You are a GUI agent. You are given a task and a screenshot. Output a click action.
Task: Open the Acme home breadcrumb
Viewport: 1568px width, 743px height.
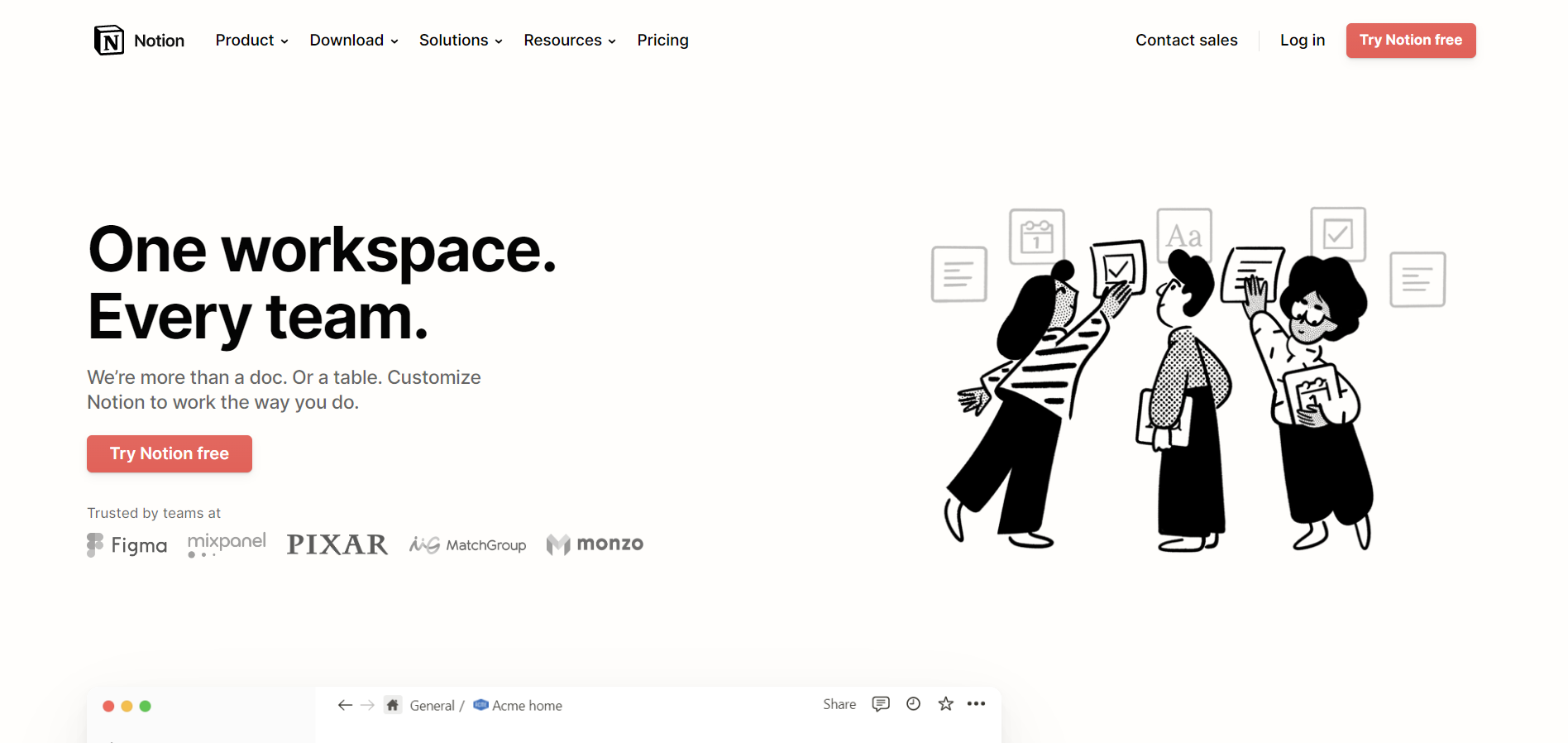(518, 705)
